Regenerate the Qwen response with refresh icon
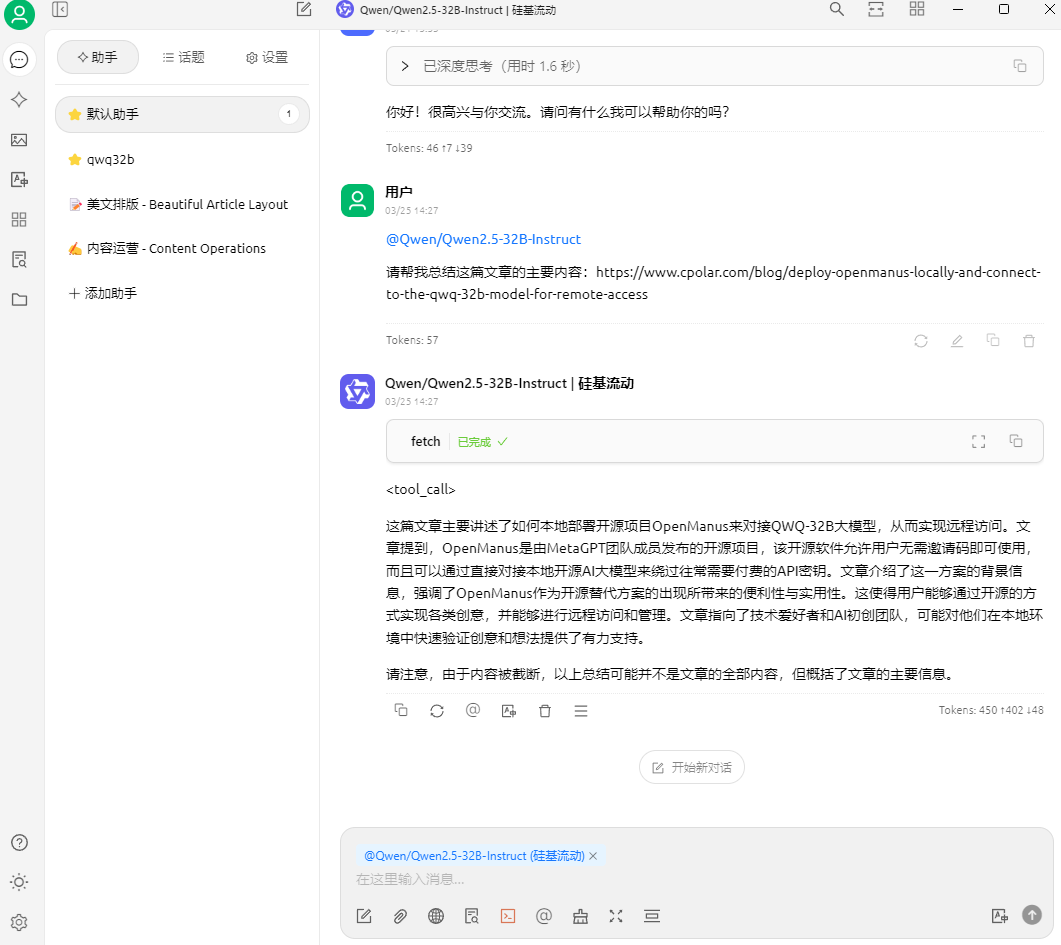The height and width of the screenshot is (945, 1061). pyautogui.click(x=436, y=711)
